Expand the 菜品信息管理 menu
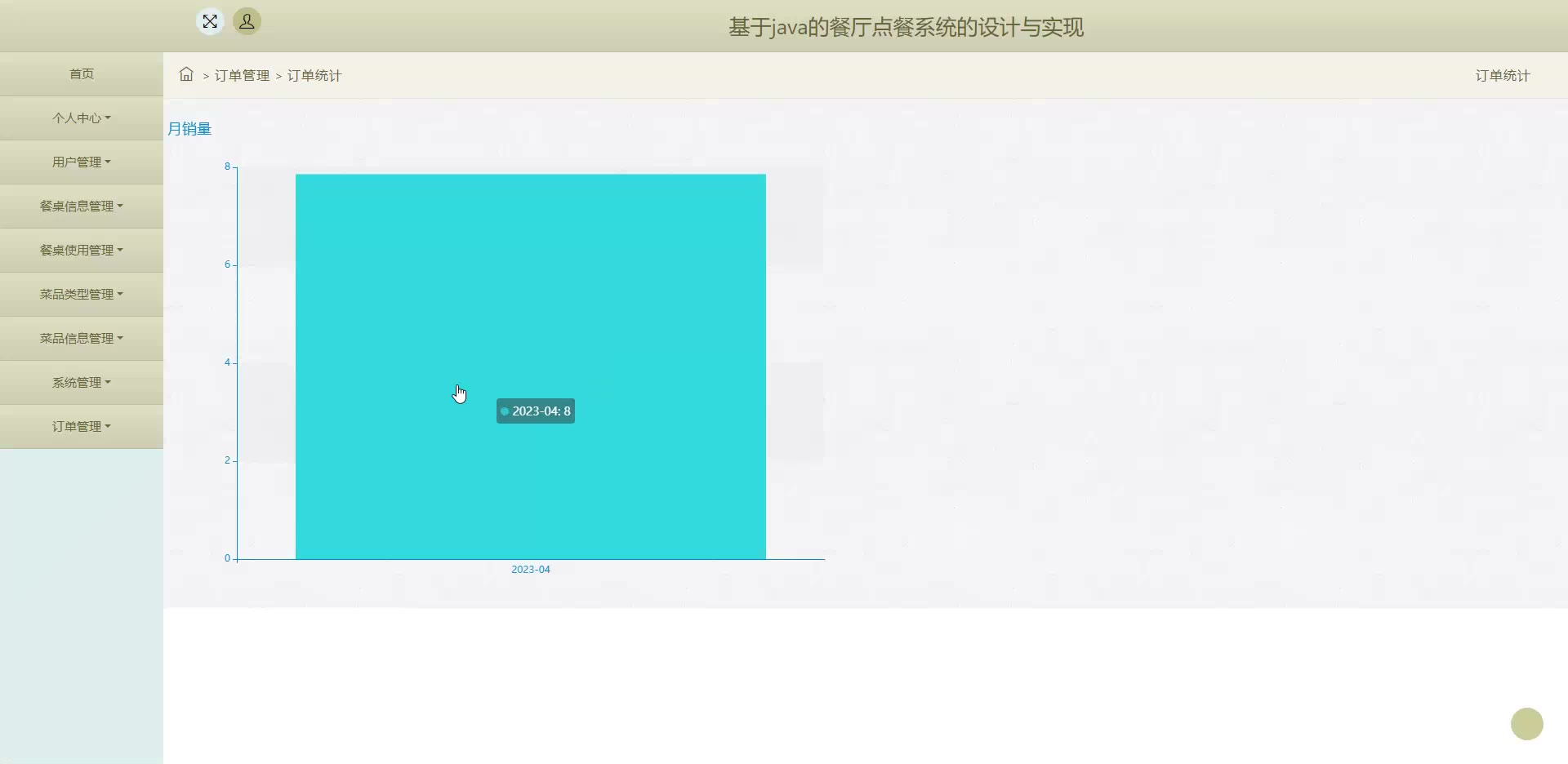1568x764 pixels. 82,339
